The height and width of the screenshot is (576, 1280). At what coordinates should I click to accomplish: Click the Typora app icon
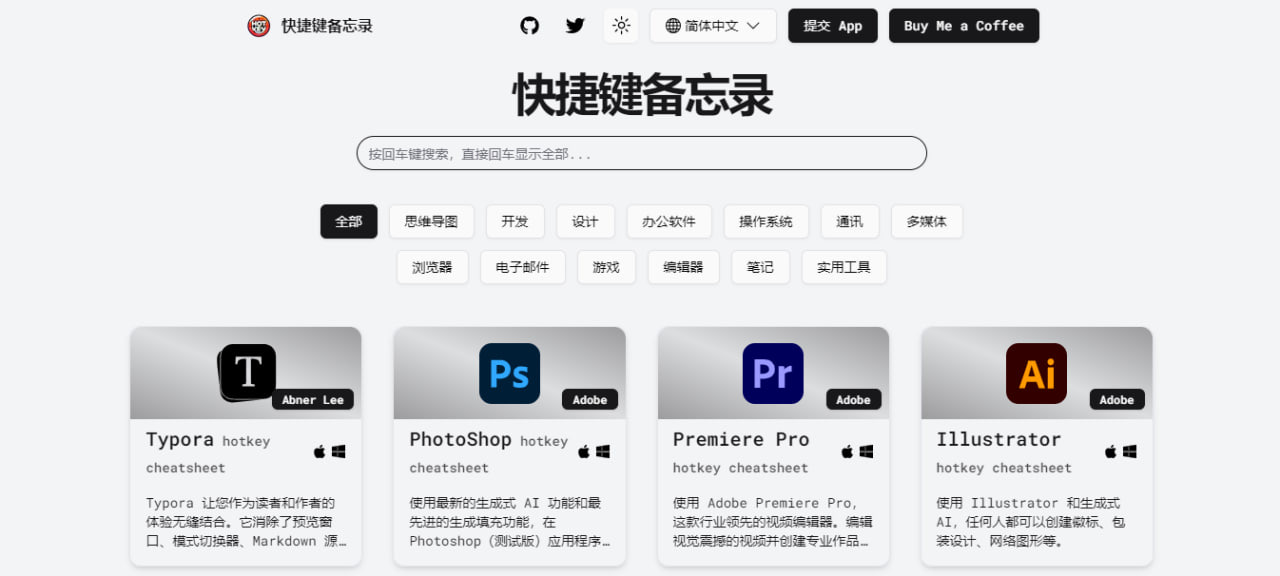[x=247, y=373]
